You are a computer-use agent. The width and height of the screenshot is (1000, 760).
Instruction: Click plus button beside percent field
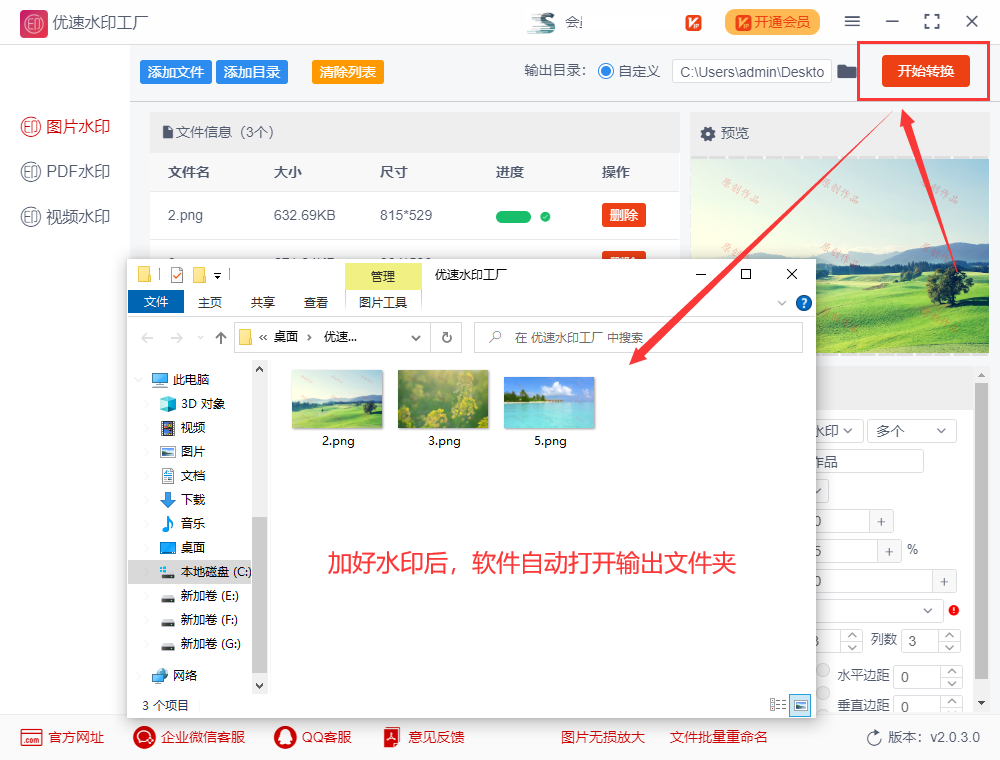point(889,552)
